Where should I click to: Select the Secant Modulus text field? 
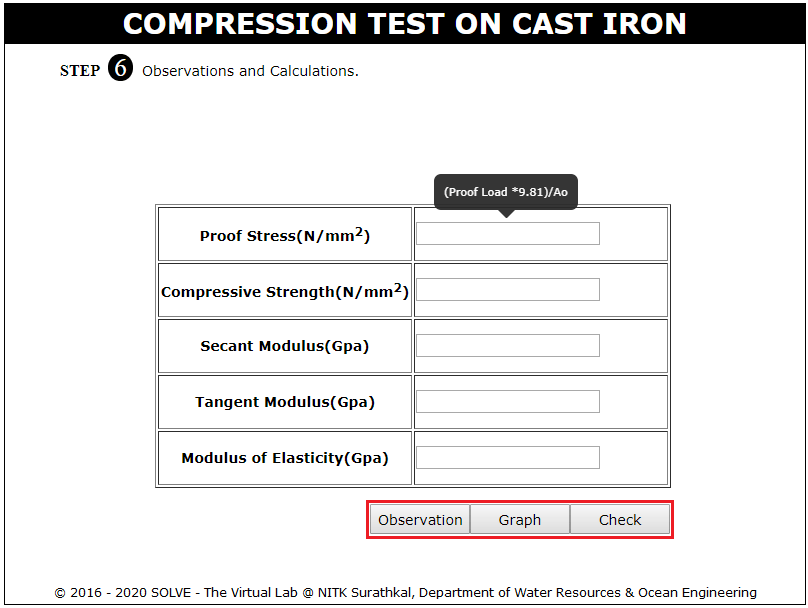(x=507, y=346)
